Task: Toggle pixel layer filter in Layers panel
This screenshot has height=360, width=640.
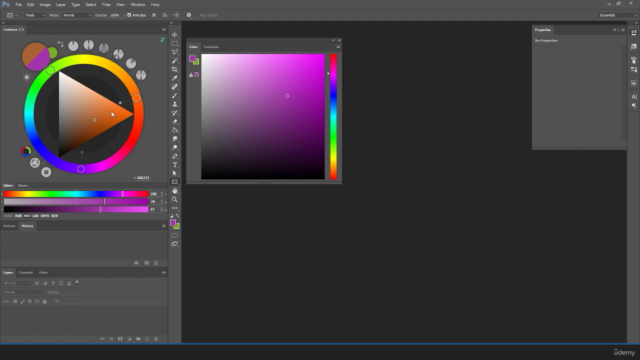Action: (37, 283)
